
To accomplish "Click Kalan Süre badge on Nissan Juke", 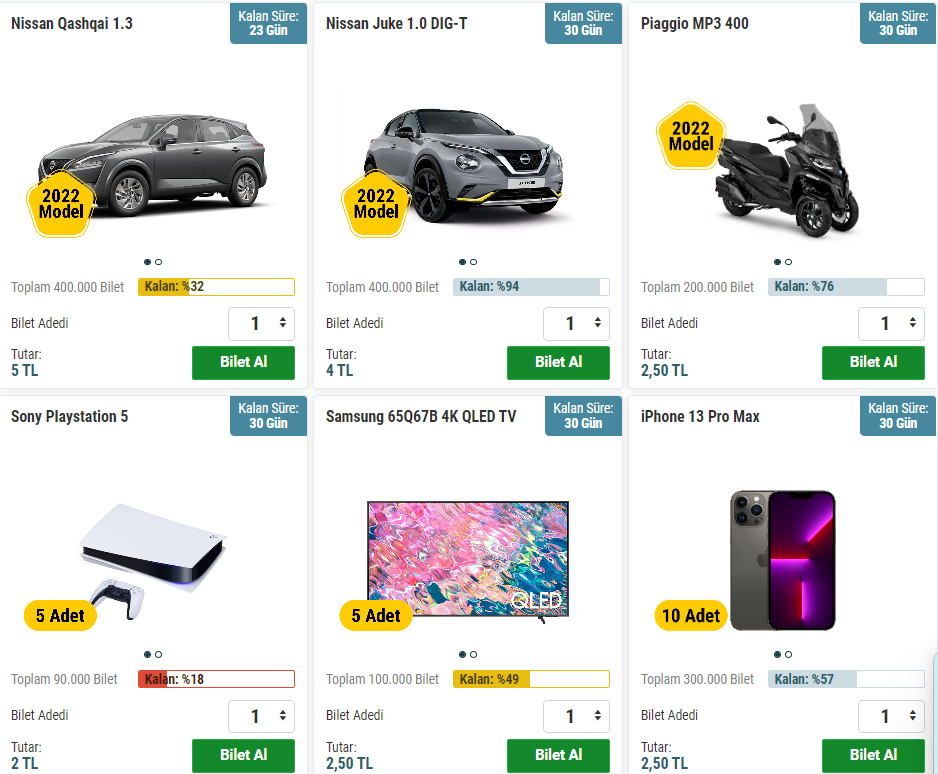I will (583, 23).
